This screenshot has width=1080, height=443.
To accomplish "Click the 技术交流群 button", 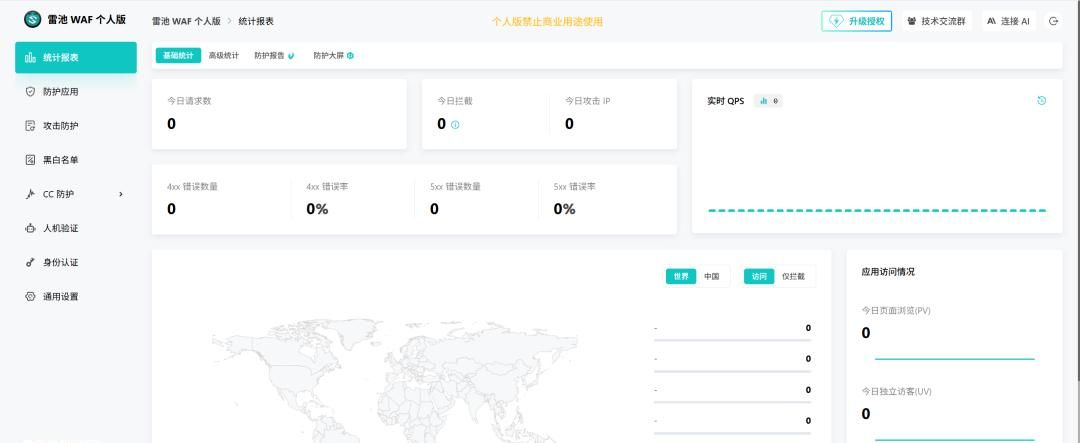I will click(x=937, y=21).
